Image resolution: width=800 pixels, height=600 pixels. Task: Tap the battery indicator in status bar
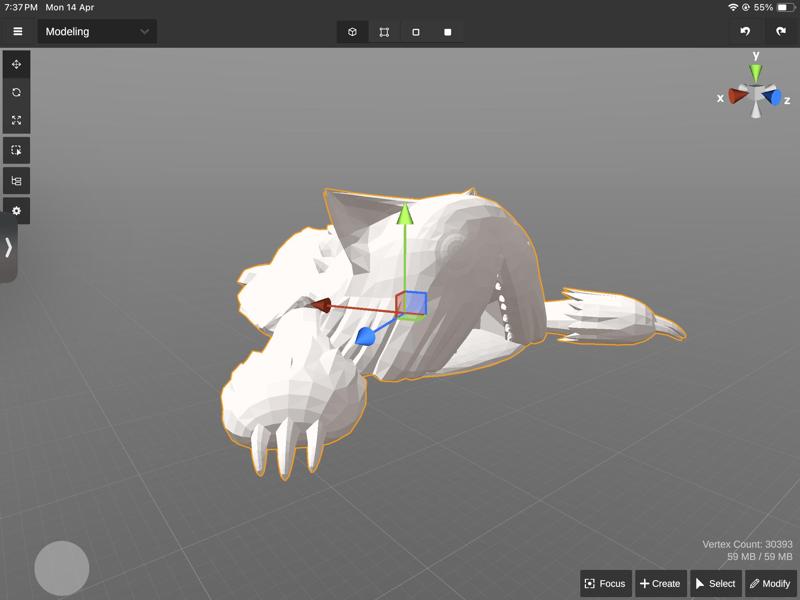point(785,7)
